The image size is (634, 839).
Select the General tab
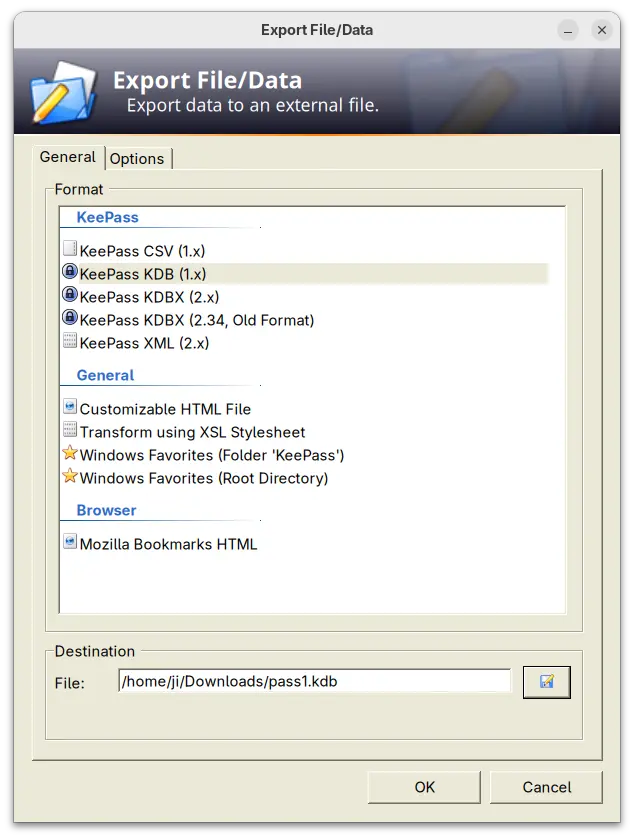[68, 157]
